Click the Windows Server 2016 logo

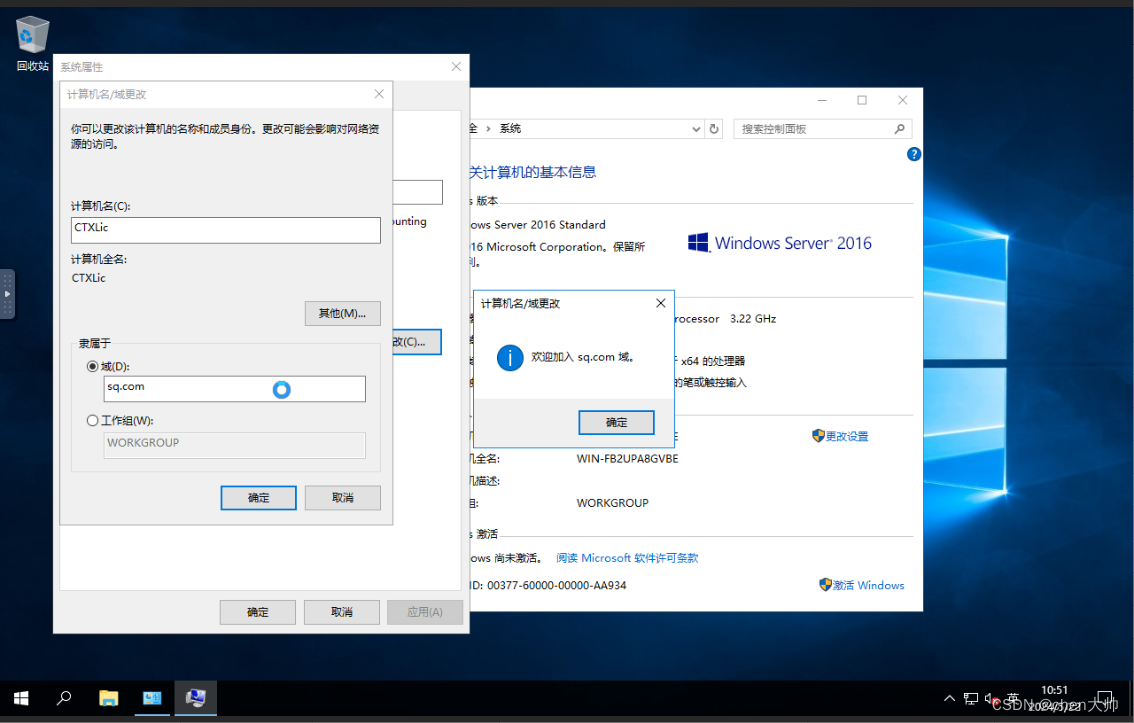click(x=780, y=243)
